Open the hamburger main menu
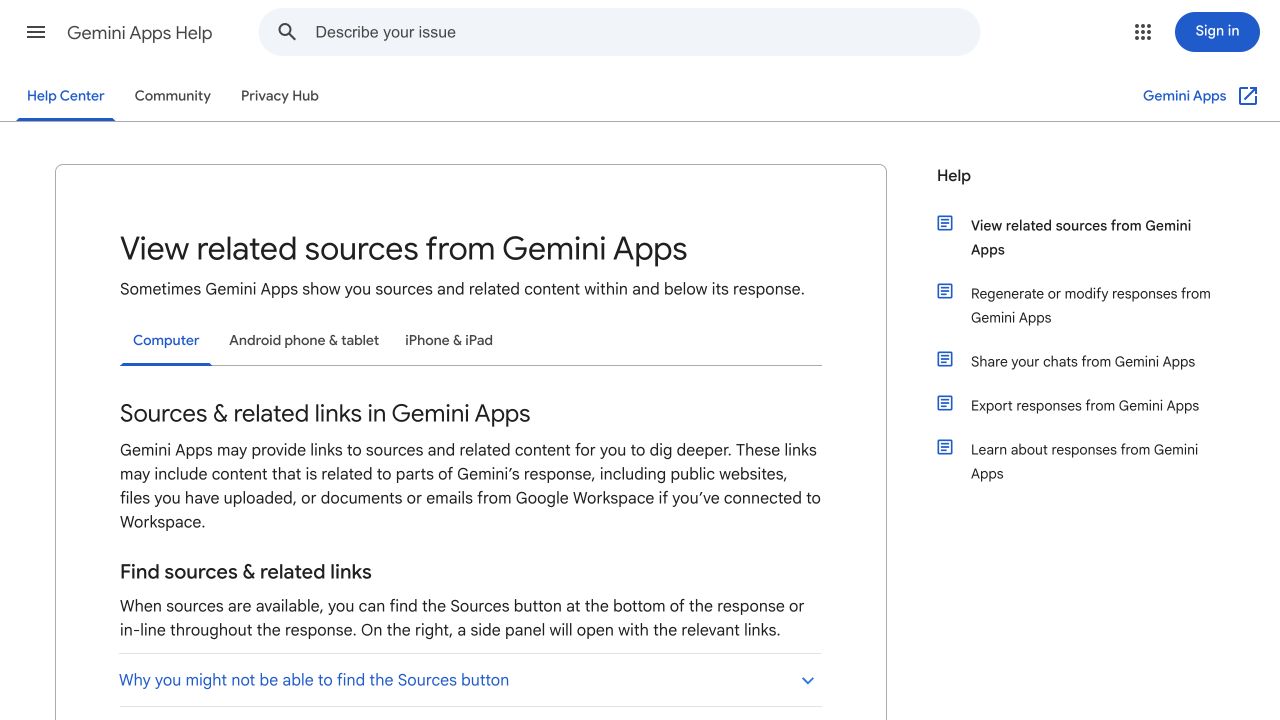1280x720 pixels. [x=36, y=32]
